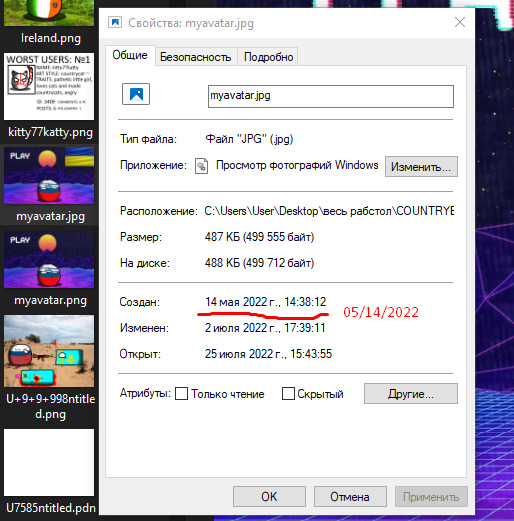Viewport: 514px width, 521px height.
Task: Switch to the Безопасность tab
Action: coord(196,57)
